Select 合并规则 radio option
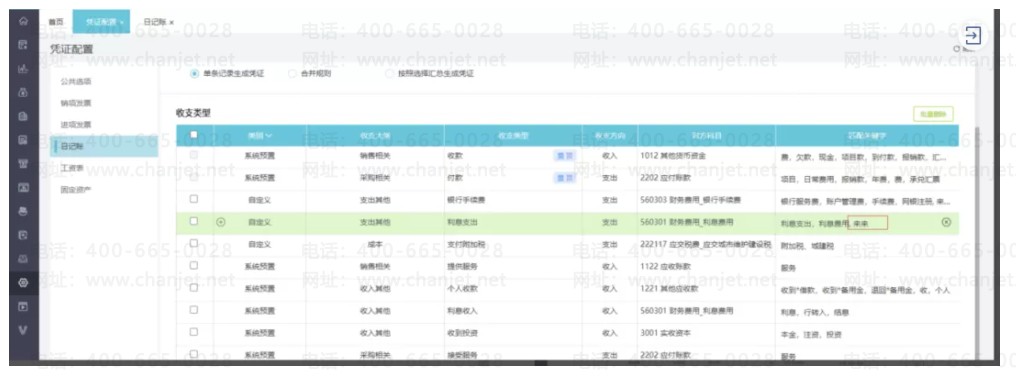Screen dimensions: 1016x379 [x=292, y=74]
